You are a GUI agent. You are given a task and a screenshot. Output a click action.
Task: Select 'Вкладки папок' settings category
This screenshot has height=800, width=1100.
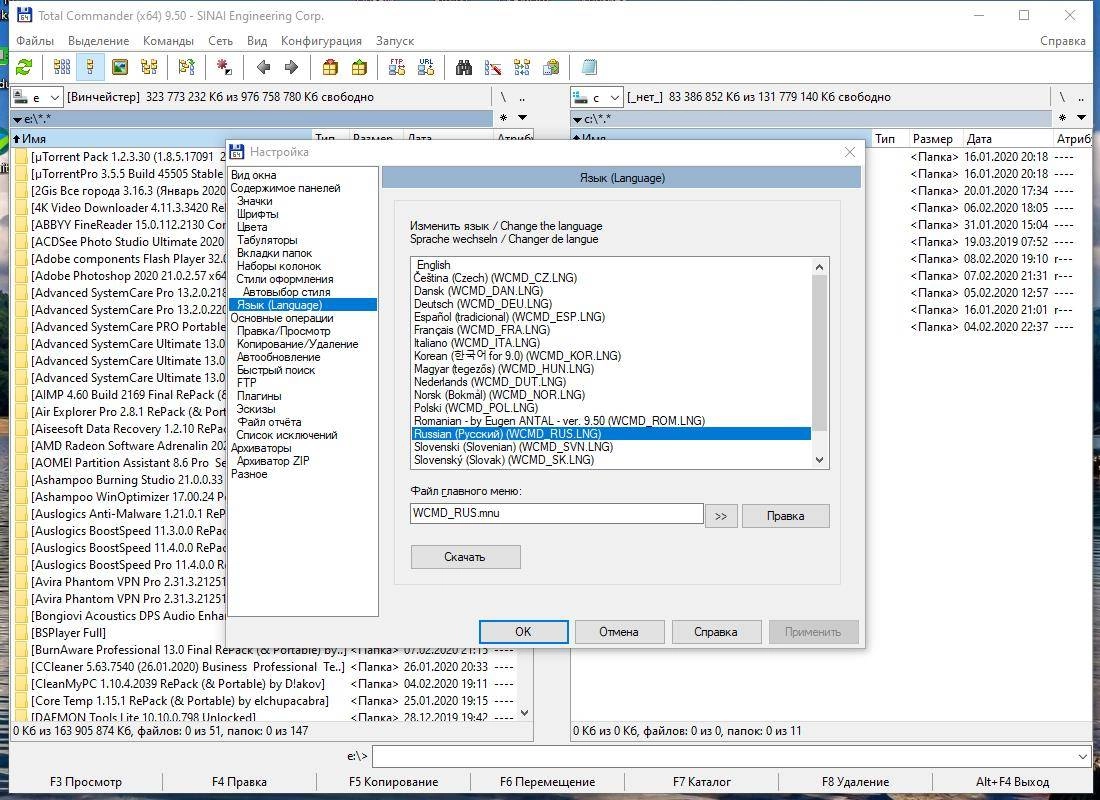(x=274, y=253)
